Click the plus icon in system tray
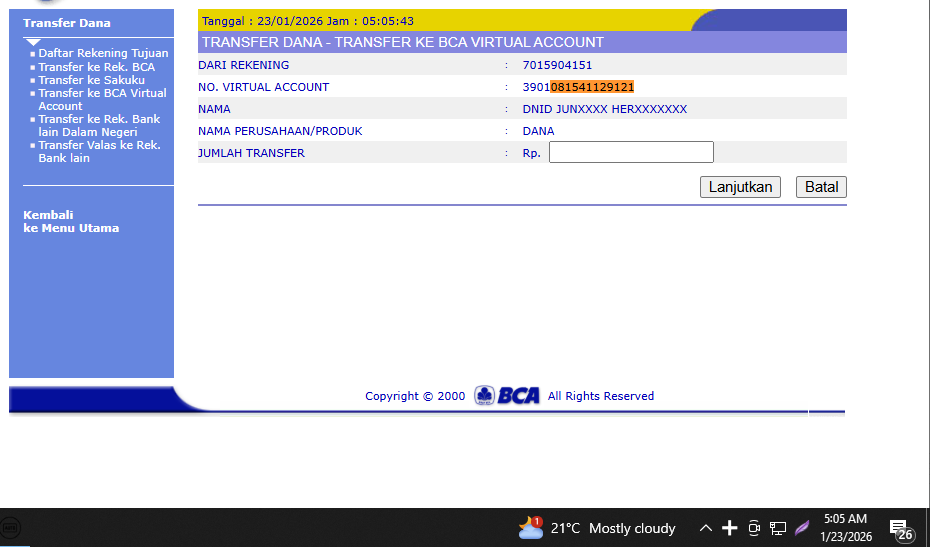This screenshot has width=930, height=547. [x=730, y=527]
